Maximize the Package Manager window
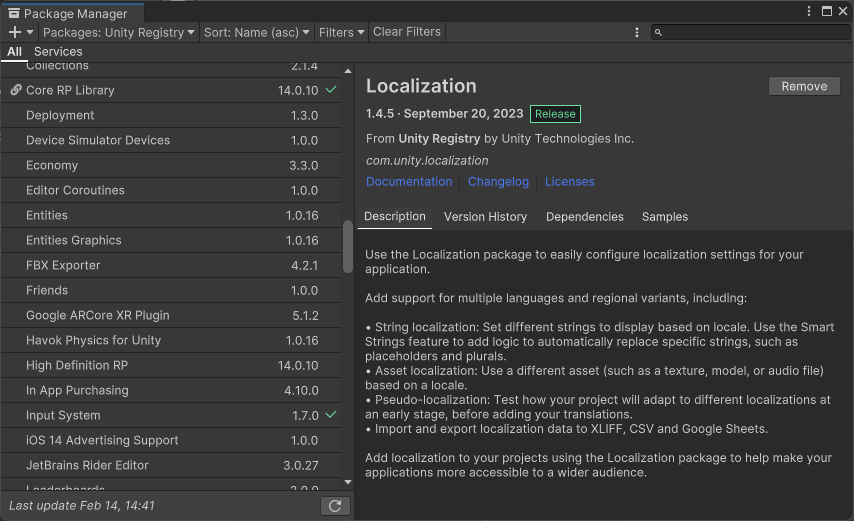This screenshot has height=521, width=854. coord(827,11)
